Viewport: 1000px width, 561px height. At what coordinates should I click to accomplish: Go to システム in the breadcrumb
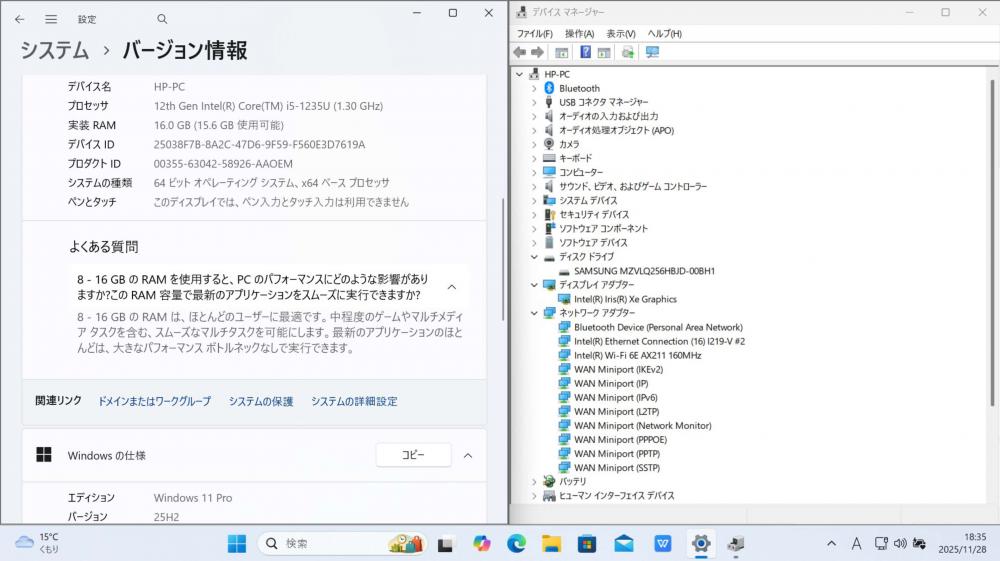tap(54, 50)
